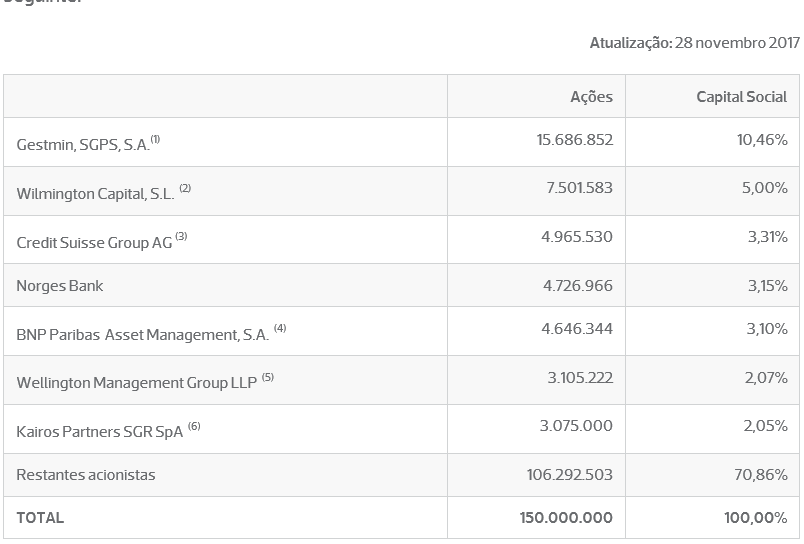Screen dimensions: 804x544
Task: Click footnote marker (1) beside Gestmin
Action: pyautogui.click(x=155, y=139)
